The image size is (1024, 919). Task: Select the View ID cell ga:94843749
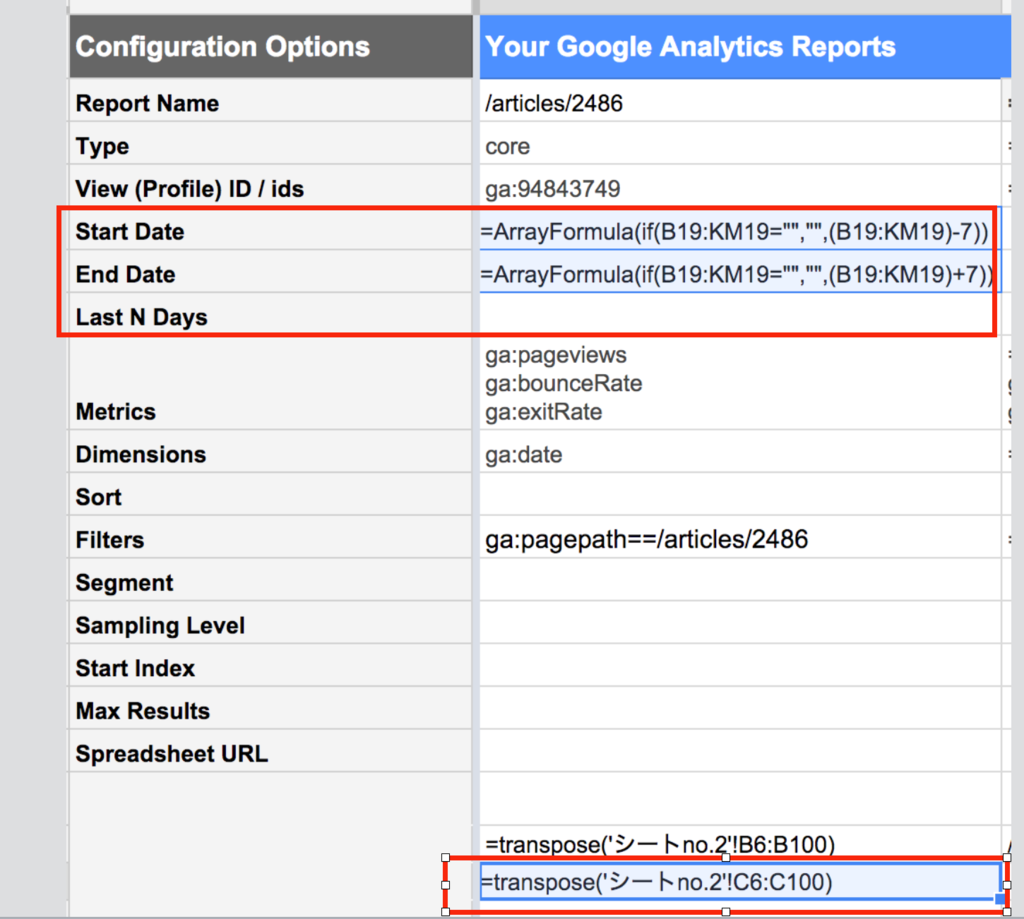(x=740, y=189)
